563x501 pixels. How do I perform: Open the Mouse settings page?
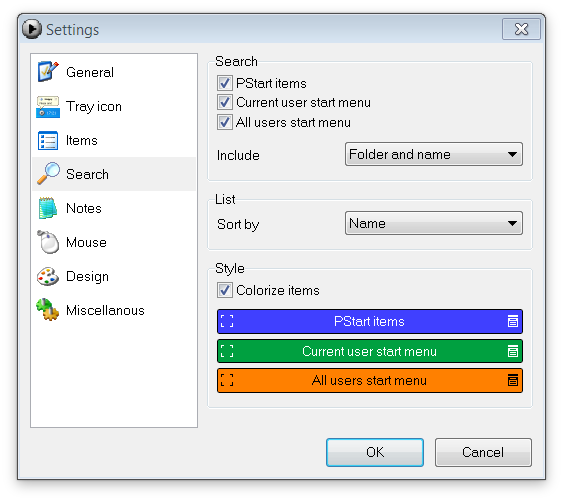[114, 242]
